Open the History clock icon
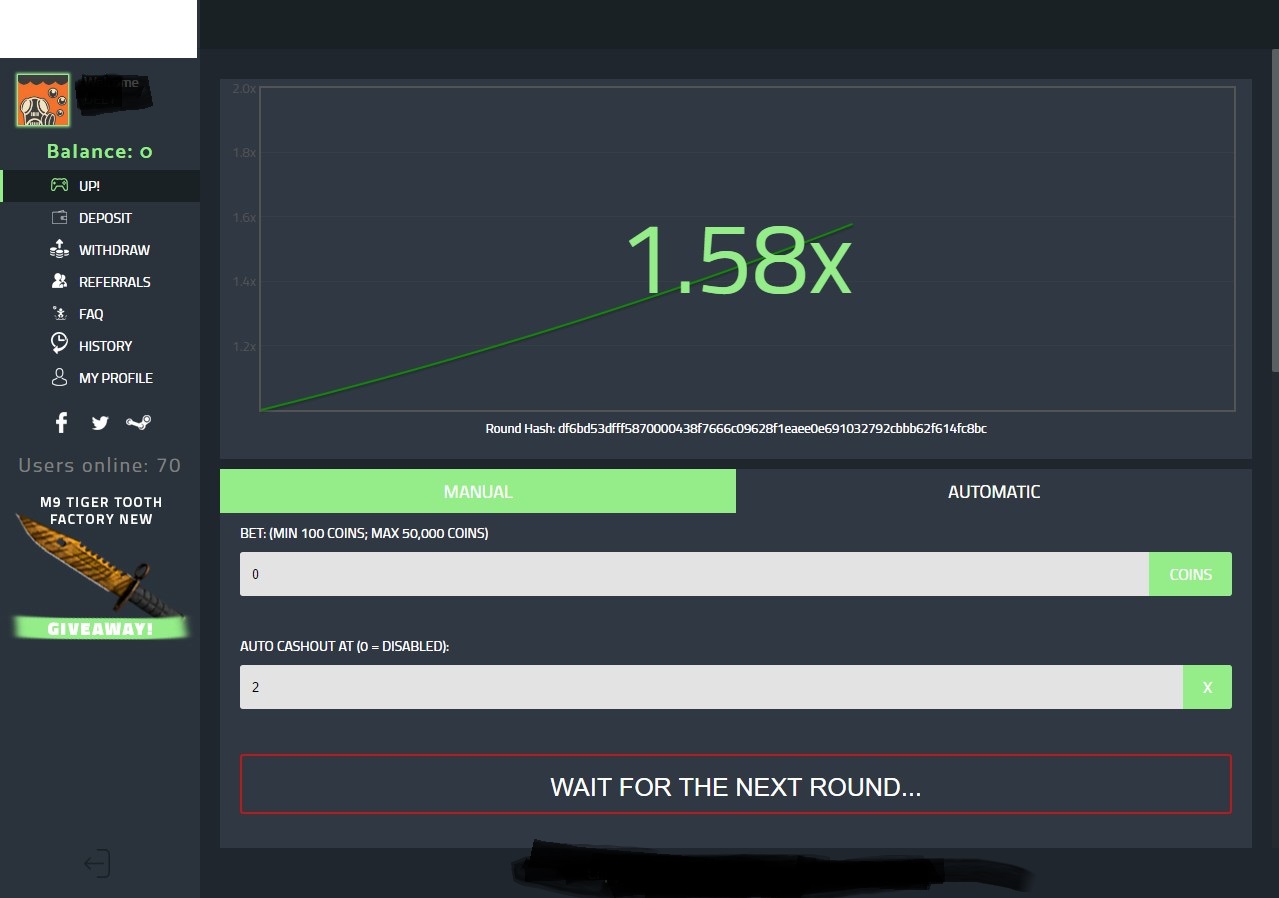 click(59, 345)
